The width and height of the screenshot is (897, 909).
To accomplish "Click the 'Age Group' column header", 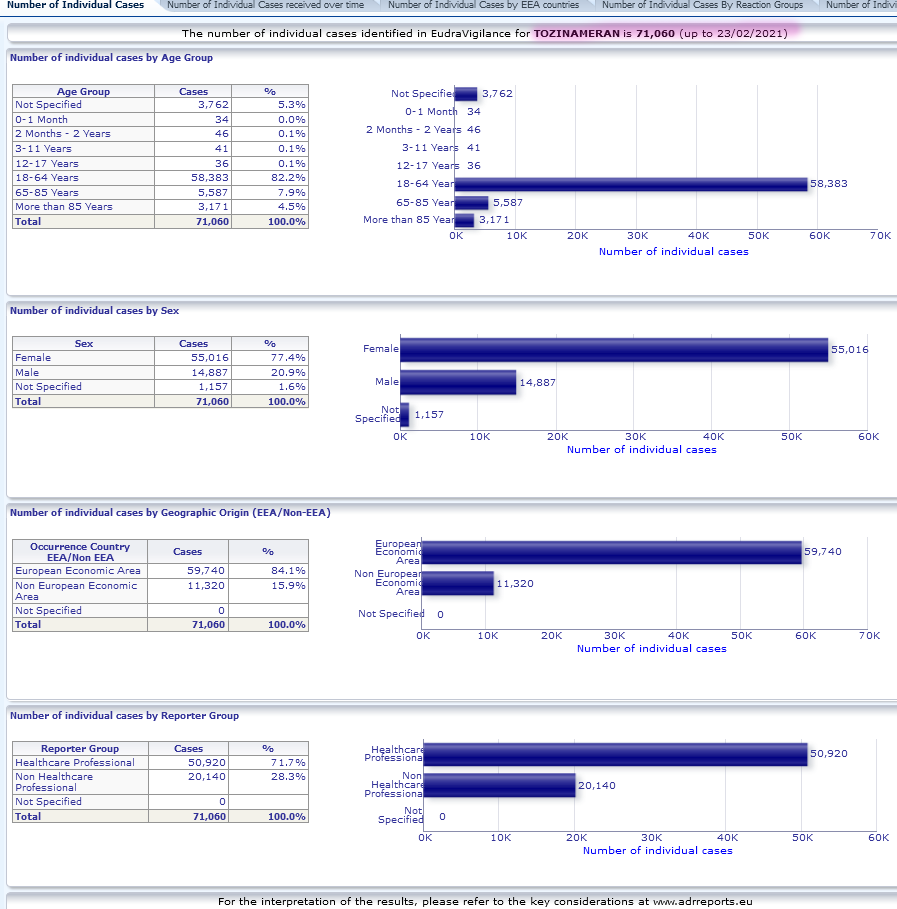I will click(x=83, y=92).
